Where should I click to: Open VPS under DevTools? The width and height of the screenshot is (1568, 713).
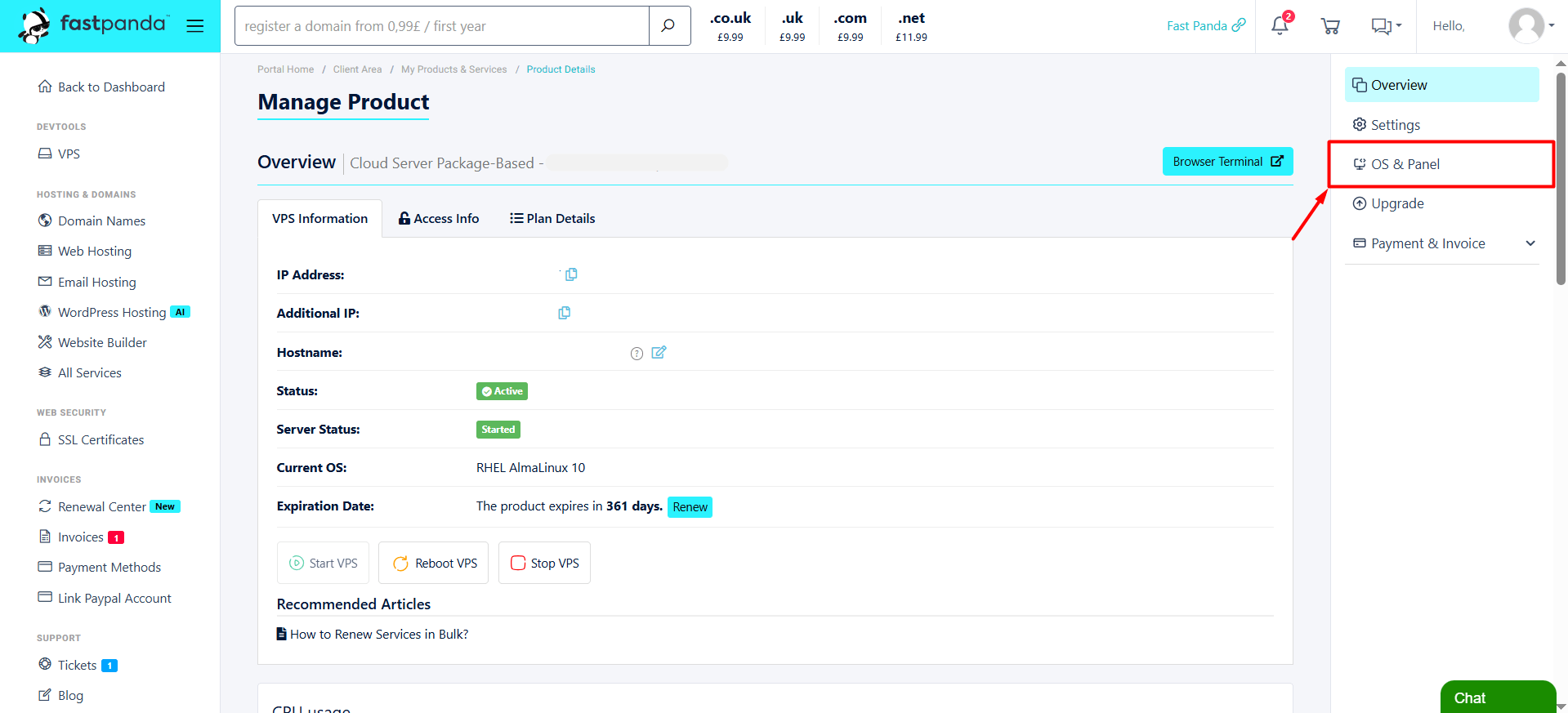60,154
